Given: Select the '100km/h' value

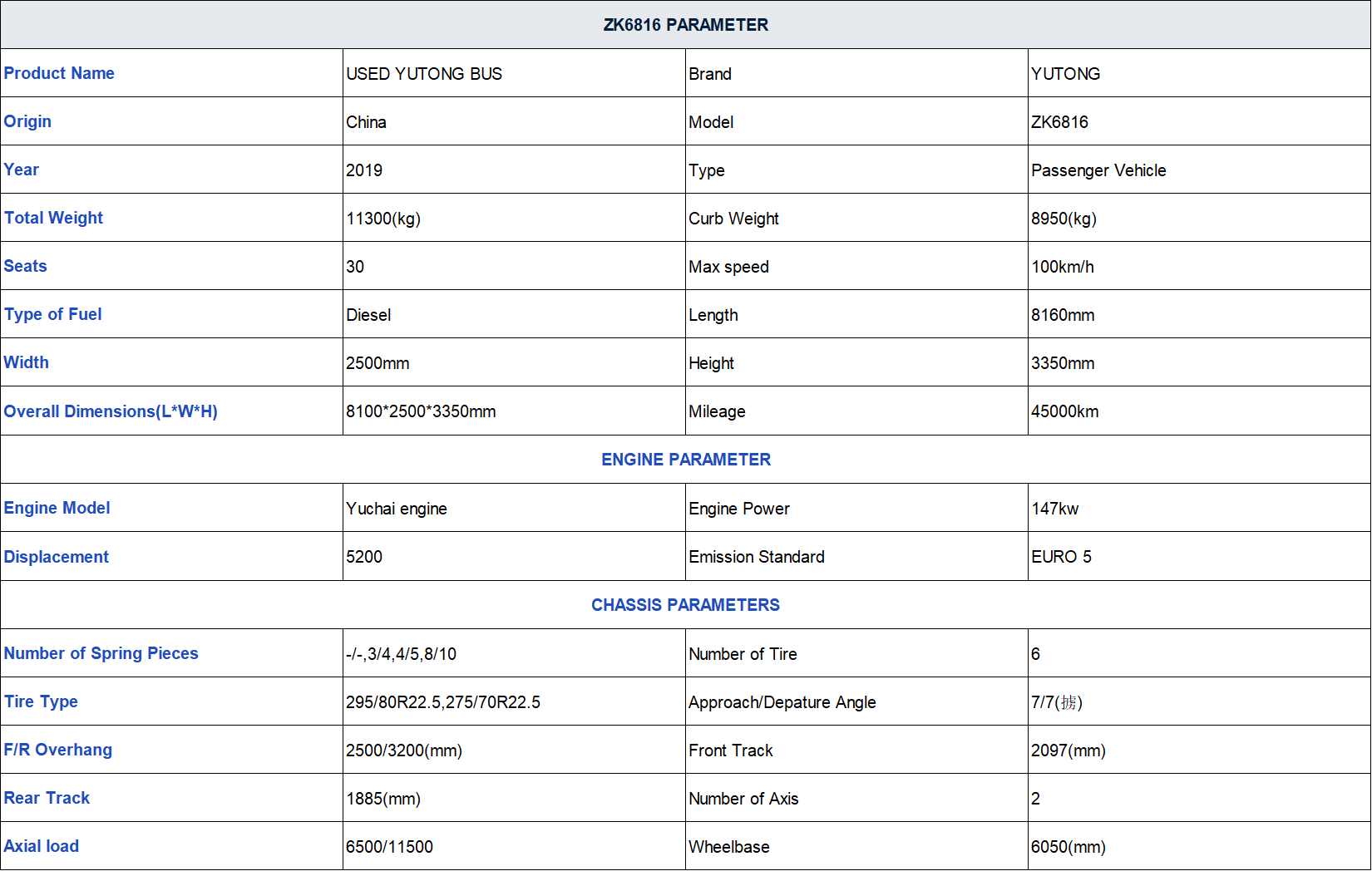Looking at the screenshot, I should (x=1063, y=267).
